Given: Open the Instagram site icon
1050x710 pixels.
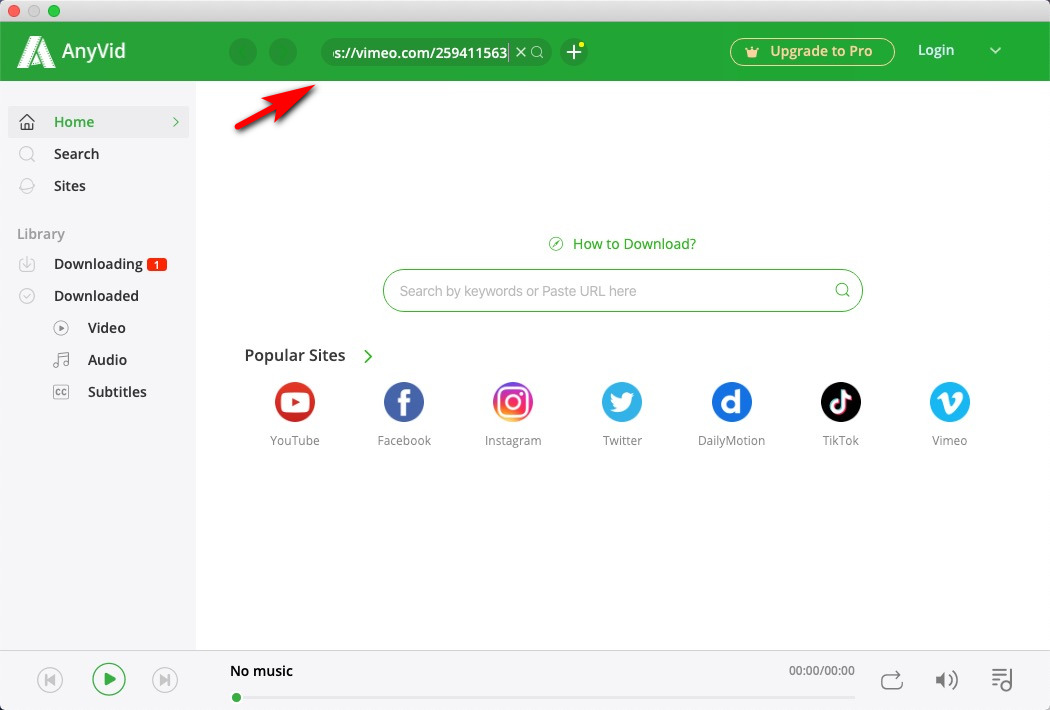Looking at the screenshot, I should [513, 402].
